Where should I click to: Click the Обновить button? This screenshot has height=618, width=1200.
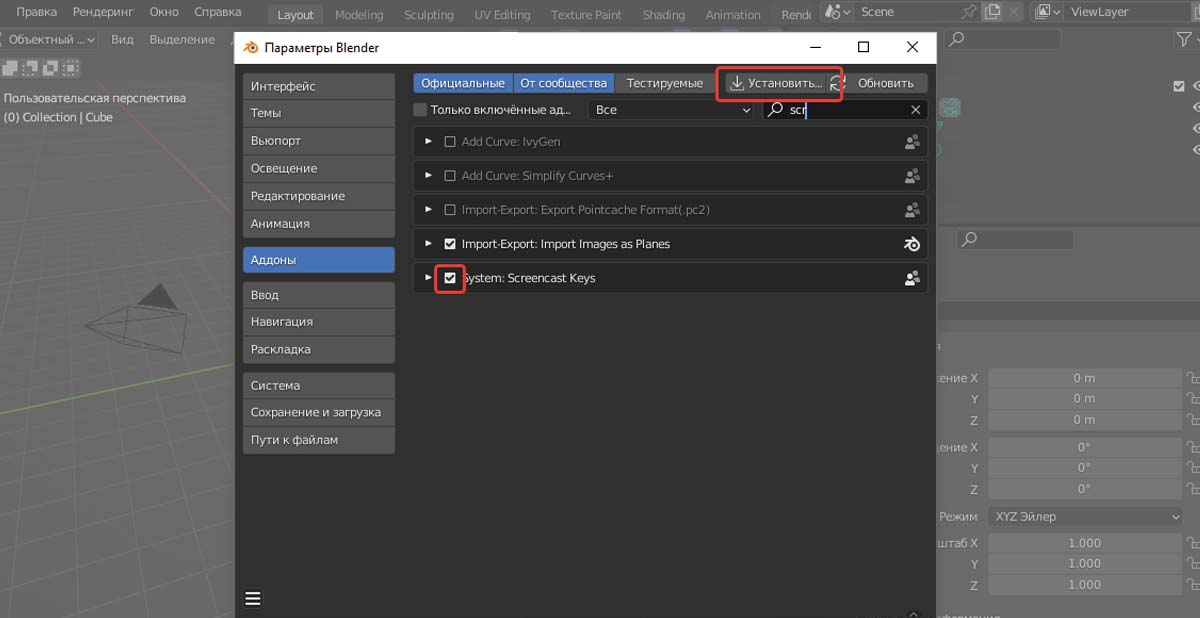[x=886, y=83]
